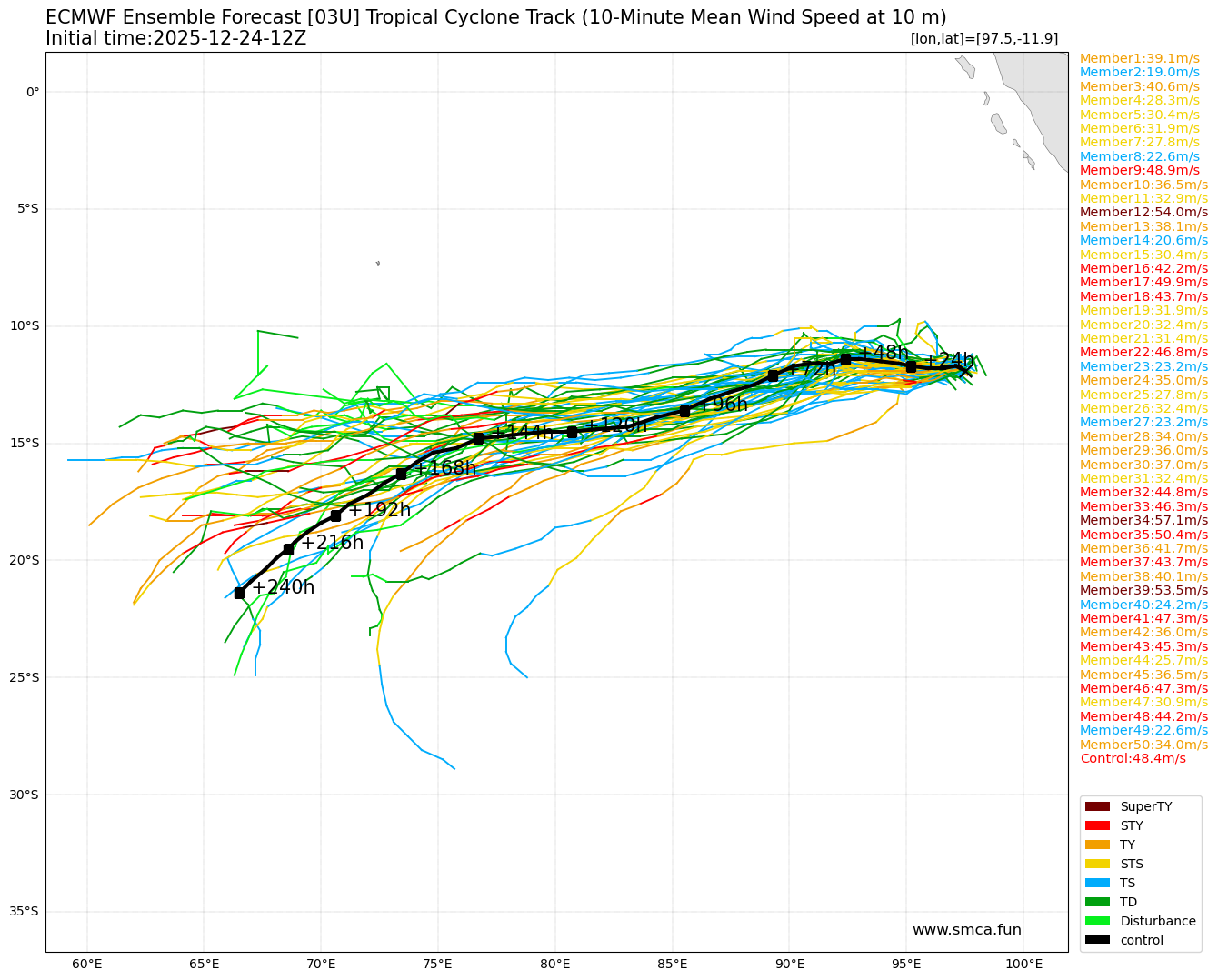Click the [lon,lat]=[97.5,-11.9] coordinate label
The height and width of the screenshot is (980, 1218).
(983, 37)
